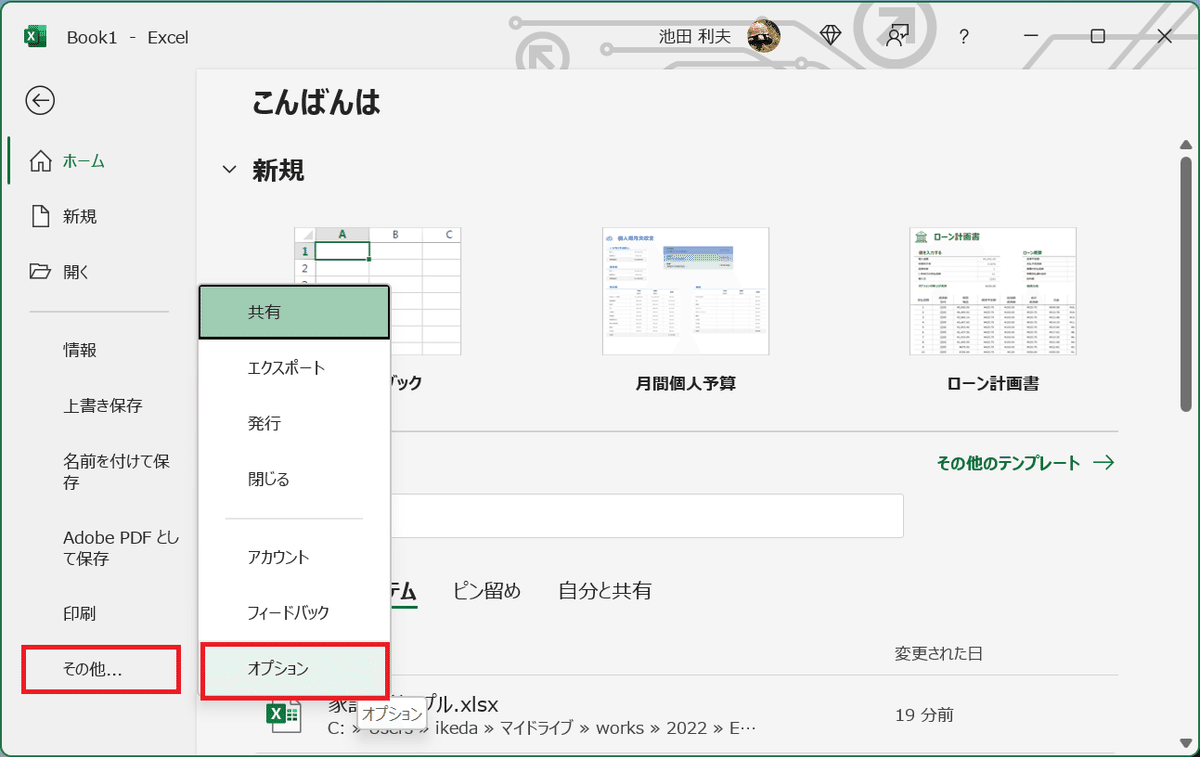Click the Home house icon in sidebar

(x=40, y=161)
